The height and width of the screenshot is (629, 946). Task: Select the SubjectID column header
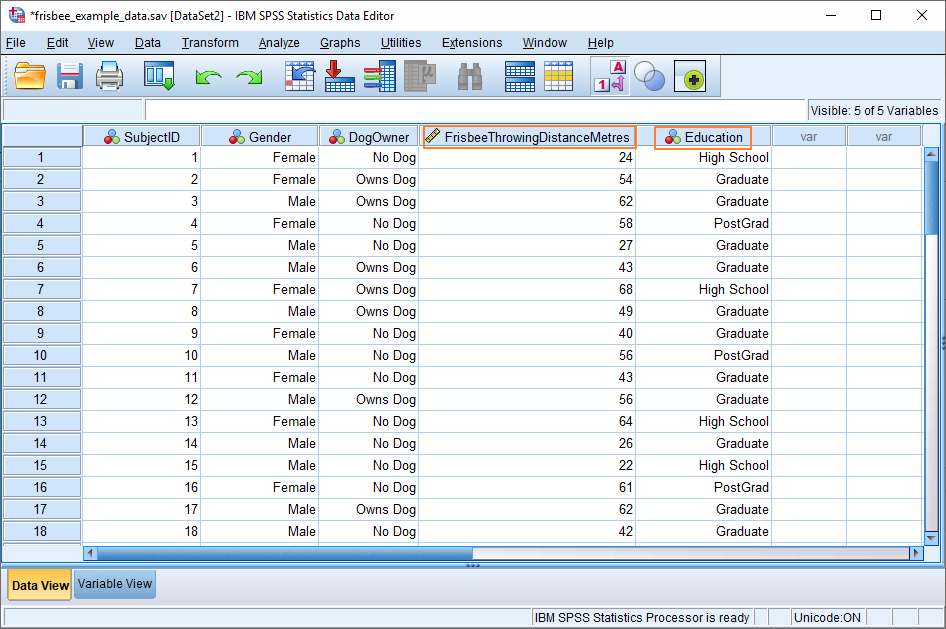pos(142,137)
